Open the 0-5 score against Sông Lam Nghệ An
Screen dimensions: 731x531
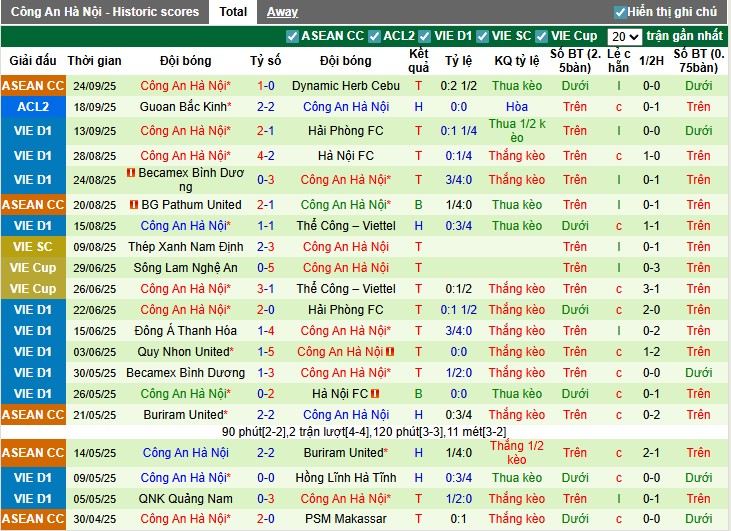click(266, 268)
